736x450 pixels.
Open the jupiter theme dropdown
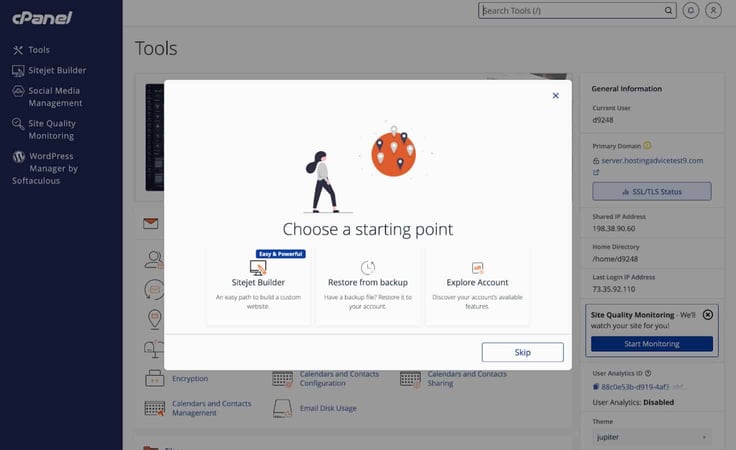[x=652, y=437]
